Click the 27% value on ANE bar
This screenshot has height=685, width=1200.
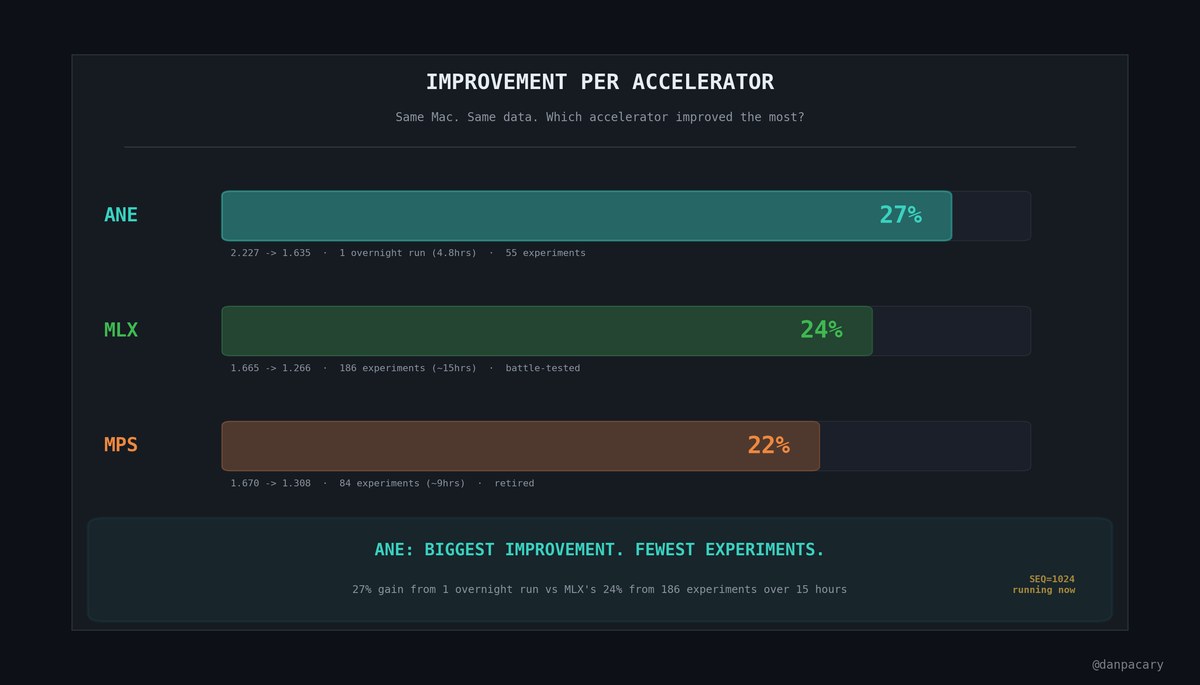[x=900, y=215]
